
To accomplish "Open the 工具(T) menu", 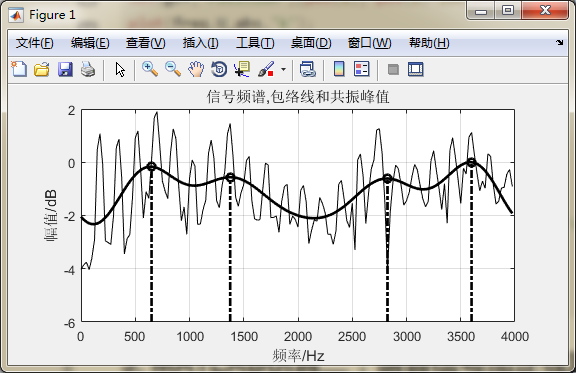I will pos(255,43).
